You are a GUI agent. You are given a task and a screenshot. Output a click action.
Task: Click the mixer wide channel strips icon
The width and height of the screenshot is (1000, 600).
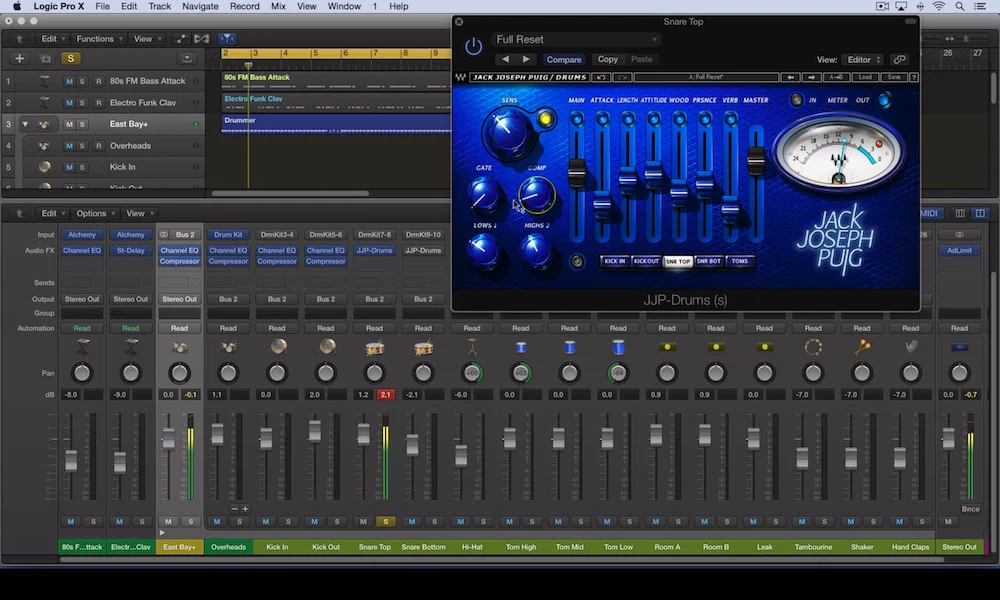(980, 213)
